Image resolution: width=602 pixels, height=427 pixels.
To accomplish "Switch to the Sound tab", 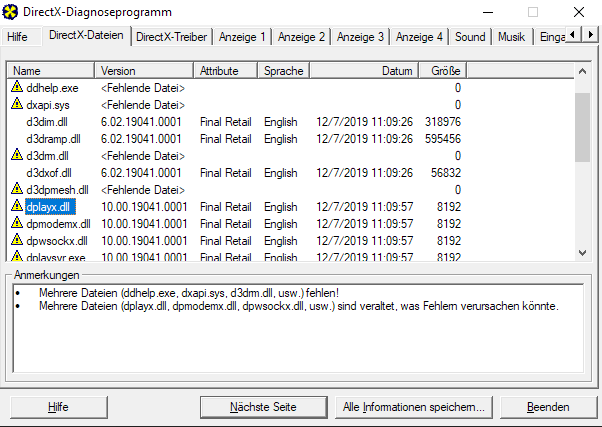I will pyautogui.click(x=470, y=37).
